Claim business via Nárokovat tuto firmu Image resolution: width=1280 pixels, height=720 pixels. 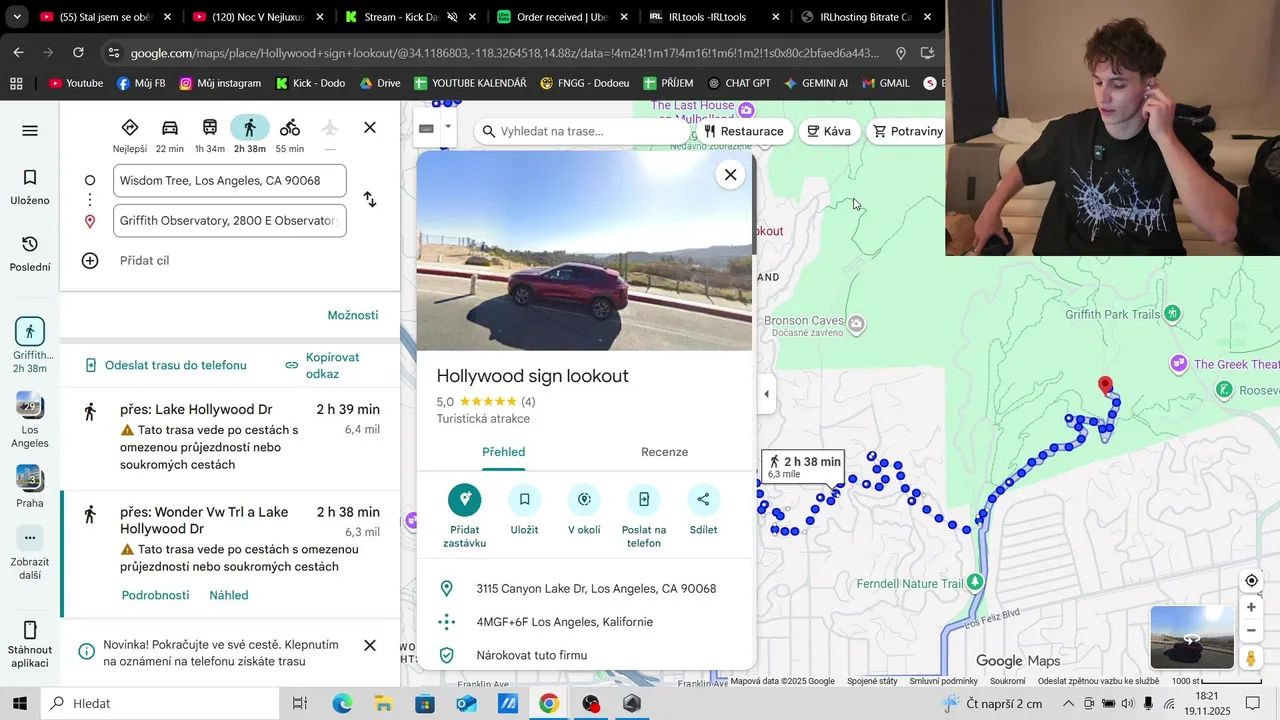pyautogui.click(x=584, y=655)
